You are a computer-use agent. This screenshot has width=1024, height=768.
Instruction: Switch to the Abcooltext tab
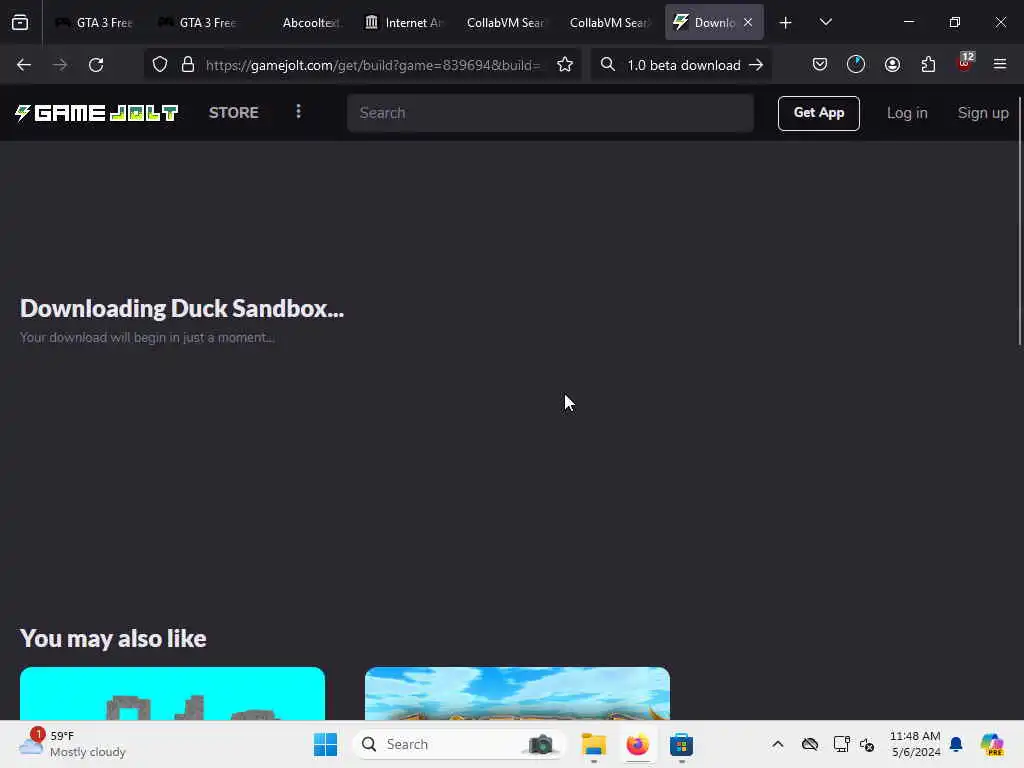click(300, 22)
